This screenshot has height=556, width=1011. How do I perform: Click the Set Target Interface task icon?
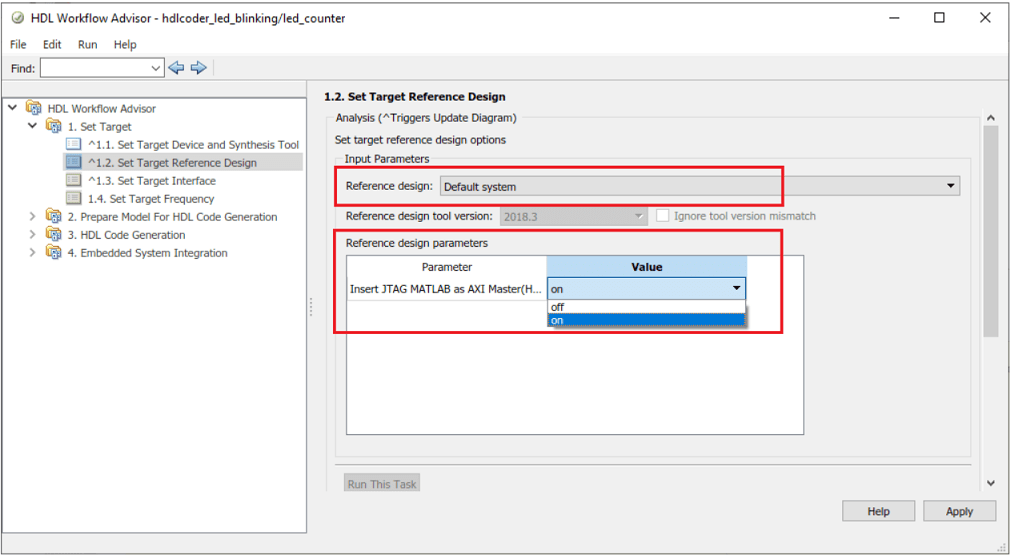74,181
